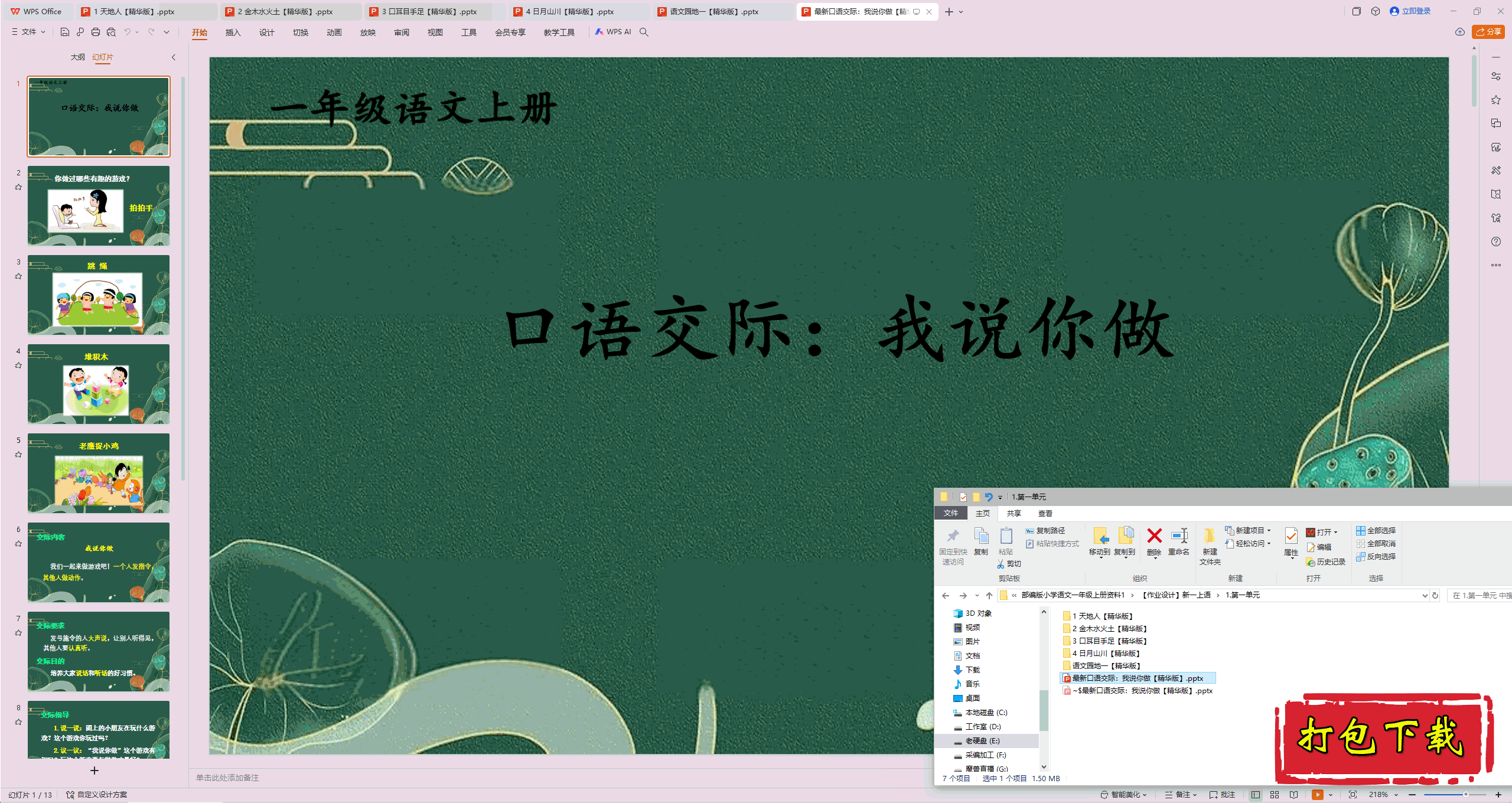Open folder 3 口耳目手足【精华版】 in Explorer
Screen dimensions: 1512x803
1104,641
